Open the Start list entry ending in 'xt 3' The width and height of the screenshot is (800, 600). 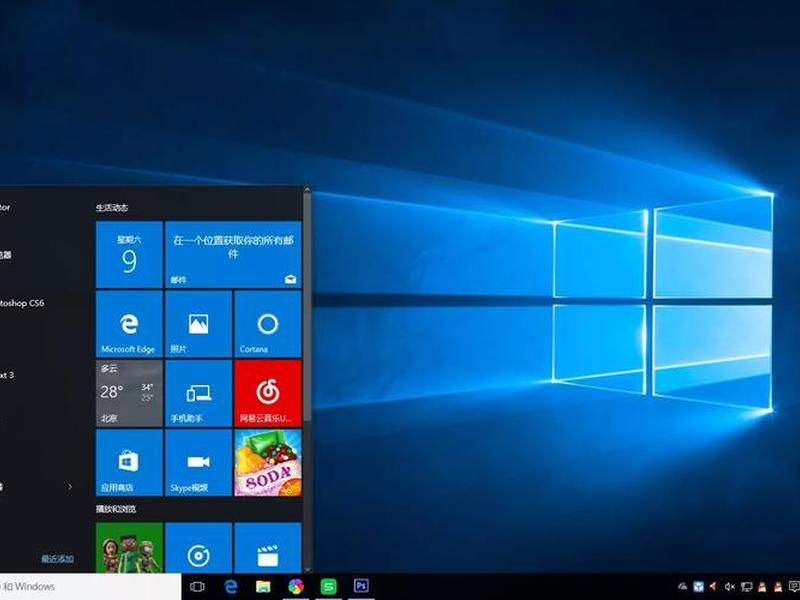tap(7, 375)
